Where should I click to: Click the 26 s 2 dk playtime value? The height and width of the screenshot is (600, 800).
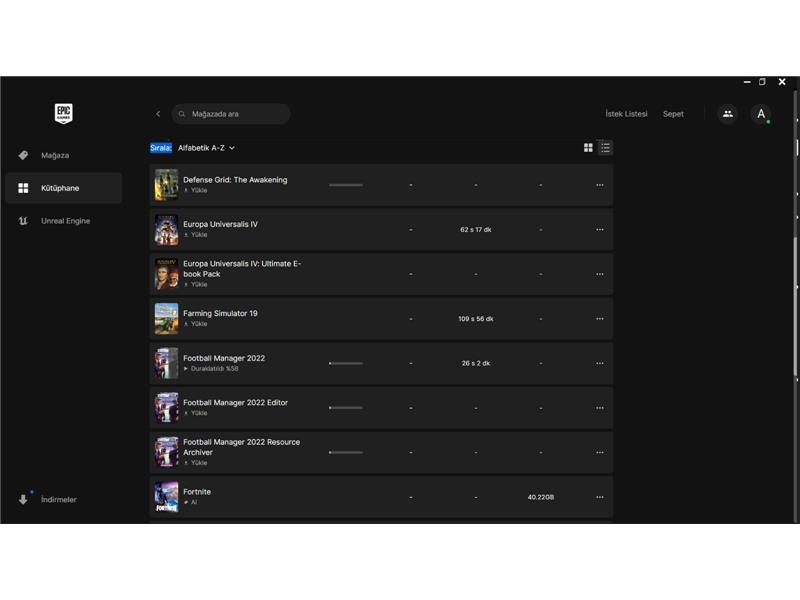tap(476, 363)
